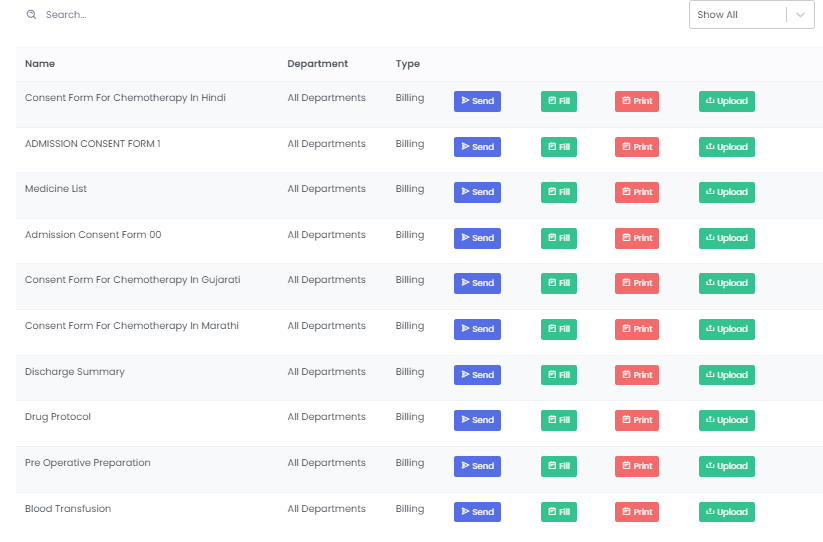Send the Blood Transfusion form
The image size is (823, 542).
(x=477, y=512)
